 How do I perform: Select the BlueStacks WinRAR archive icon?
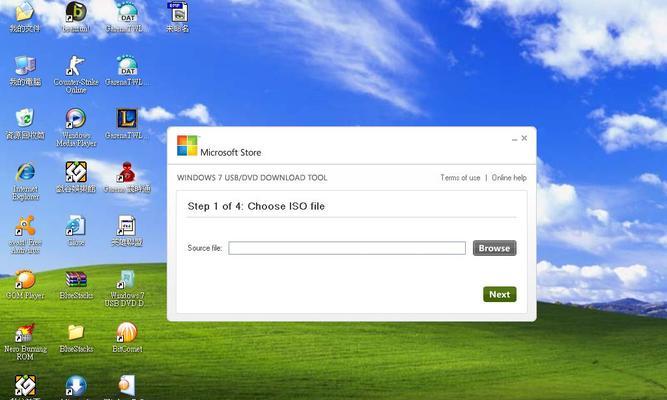click(76, 284)
